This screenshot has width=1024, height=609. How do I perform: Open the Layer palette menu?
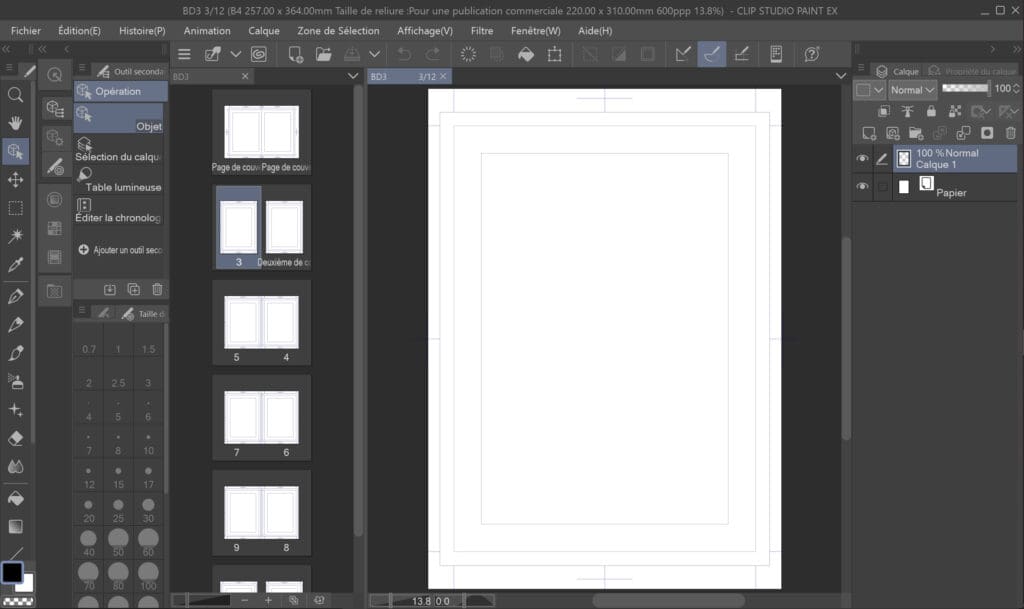pos(861,68)
